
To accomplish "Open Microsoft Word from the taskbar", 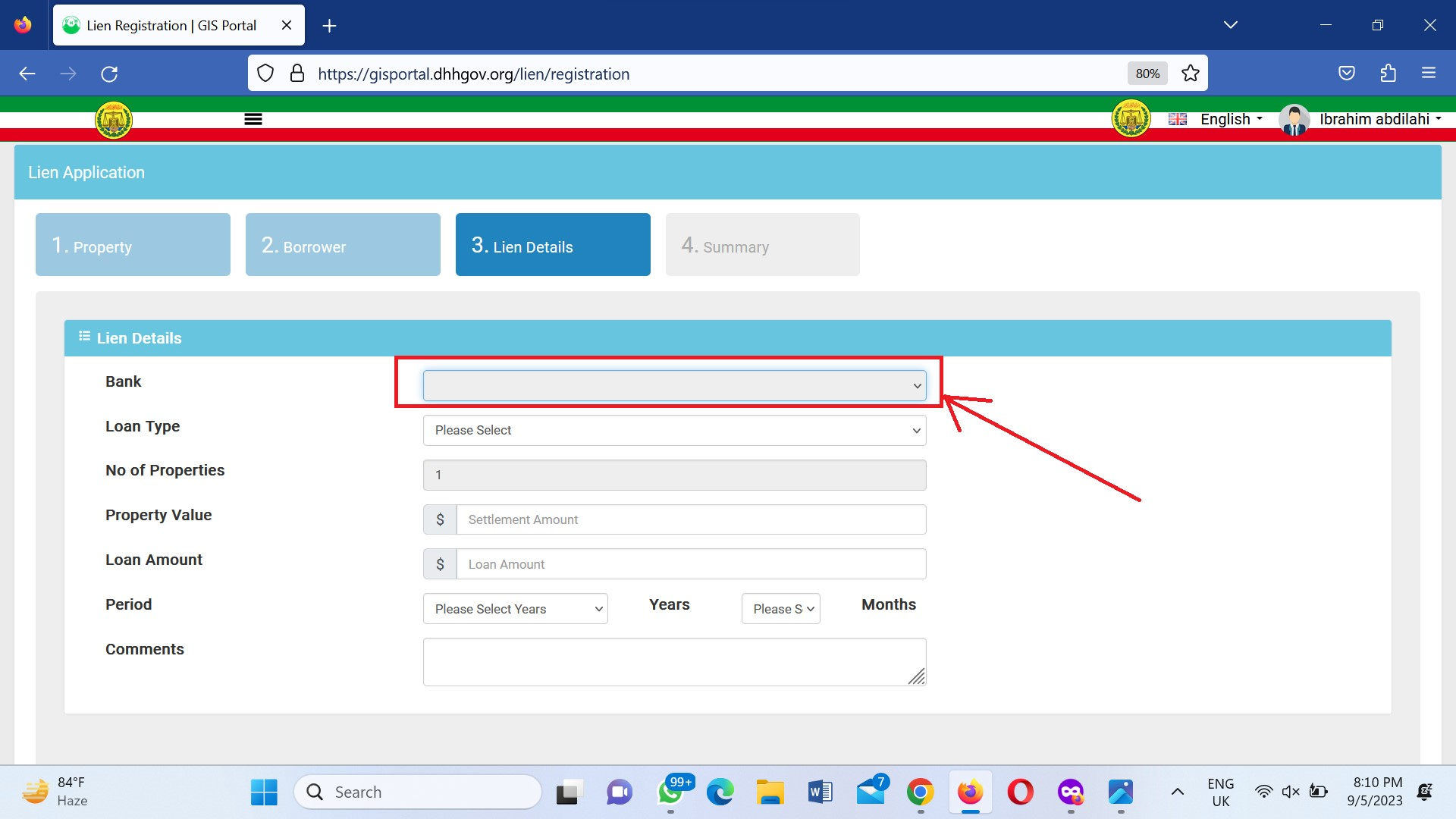I will [821, 792].
